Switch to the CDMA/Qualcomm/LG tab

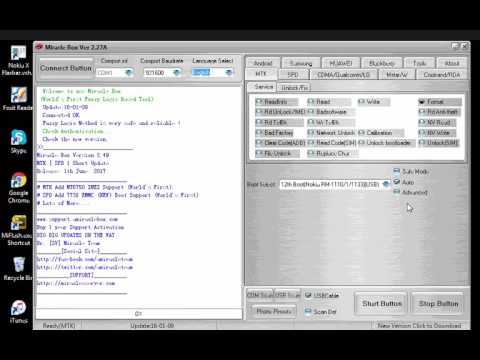coord(344,75)
